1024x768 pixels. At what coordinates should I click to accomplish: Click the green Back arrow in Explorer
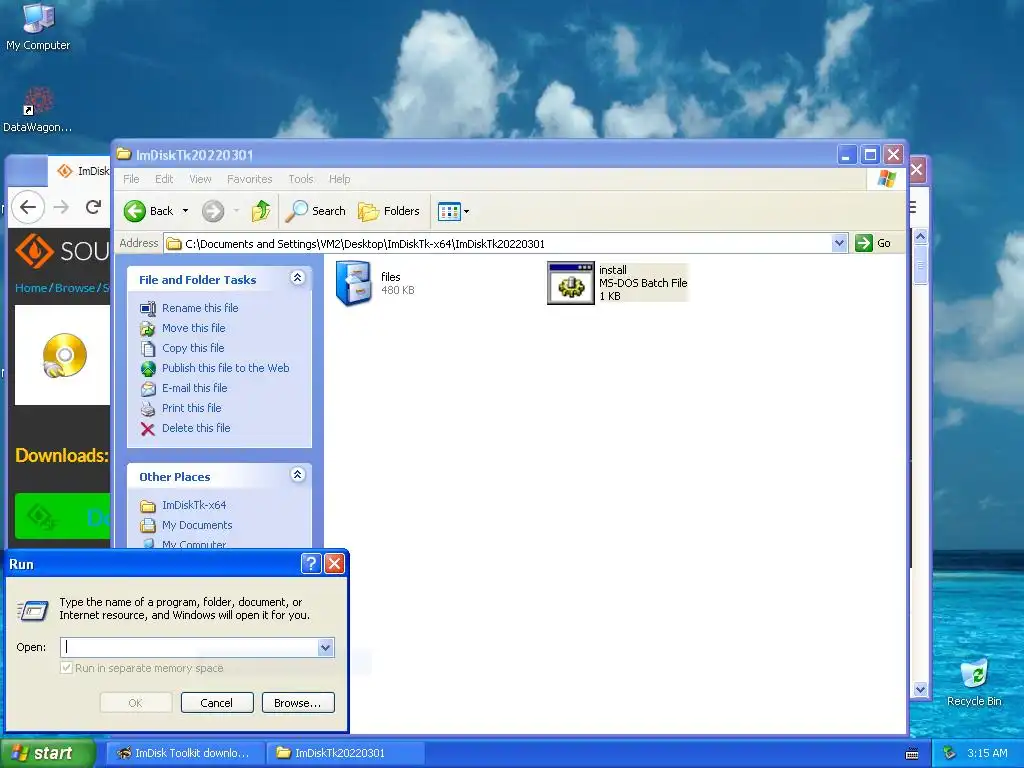135,211
